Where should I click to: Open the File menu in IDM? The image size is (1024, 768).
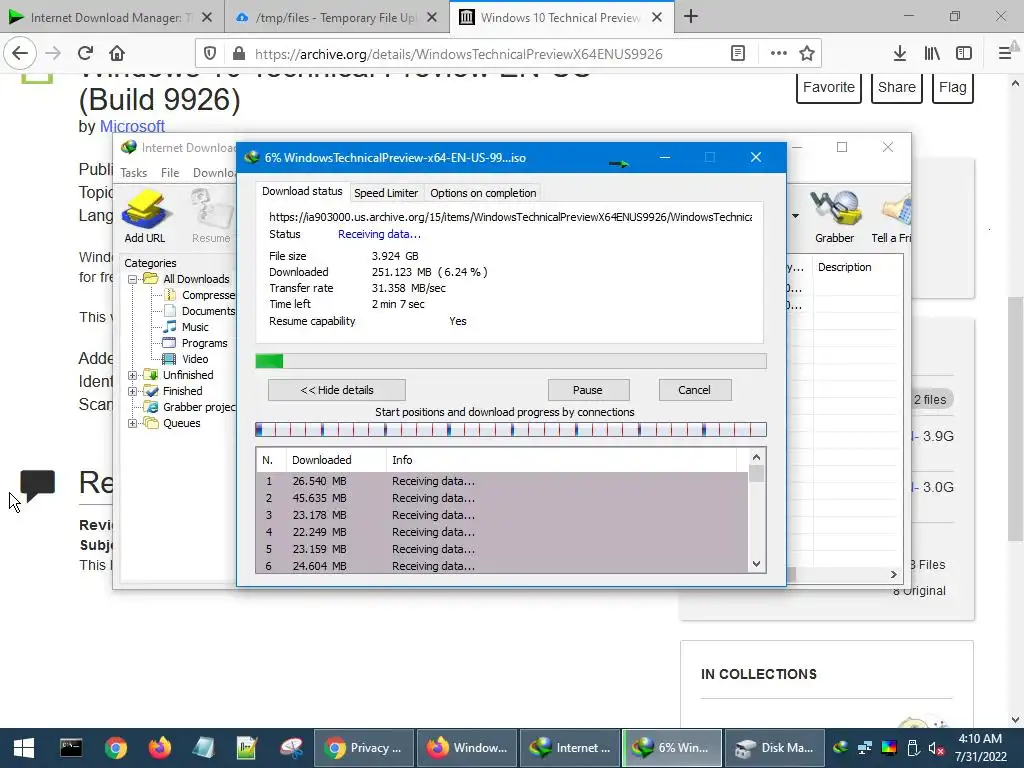click(x=170, y=172)
